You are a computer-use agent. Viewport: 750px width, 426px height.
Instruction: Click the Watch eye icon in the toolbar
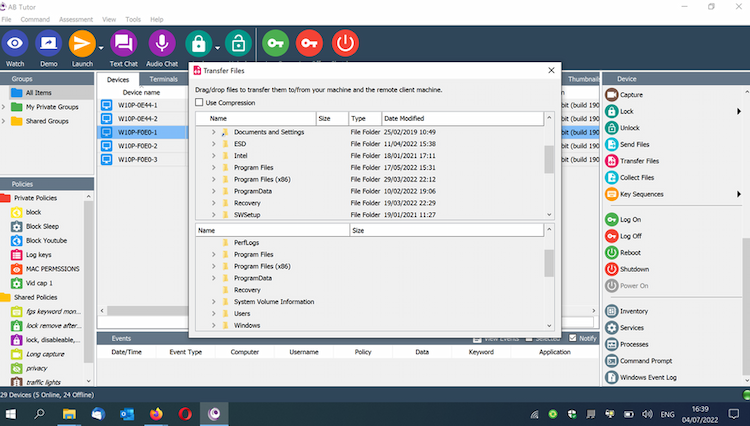[15, 44]
